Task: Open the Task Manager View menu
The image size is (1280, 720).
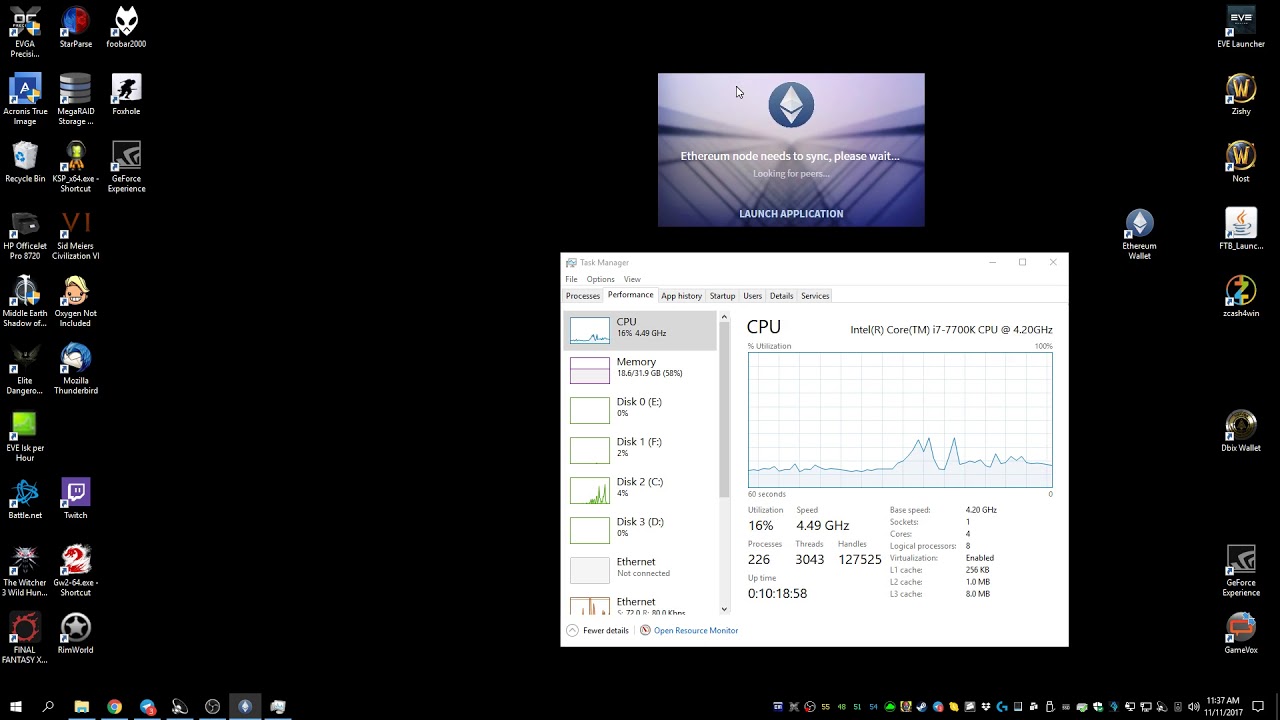Action: click(x=632, y=279)
